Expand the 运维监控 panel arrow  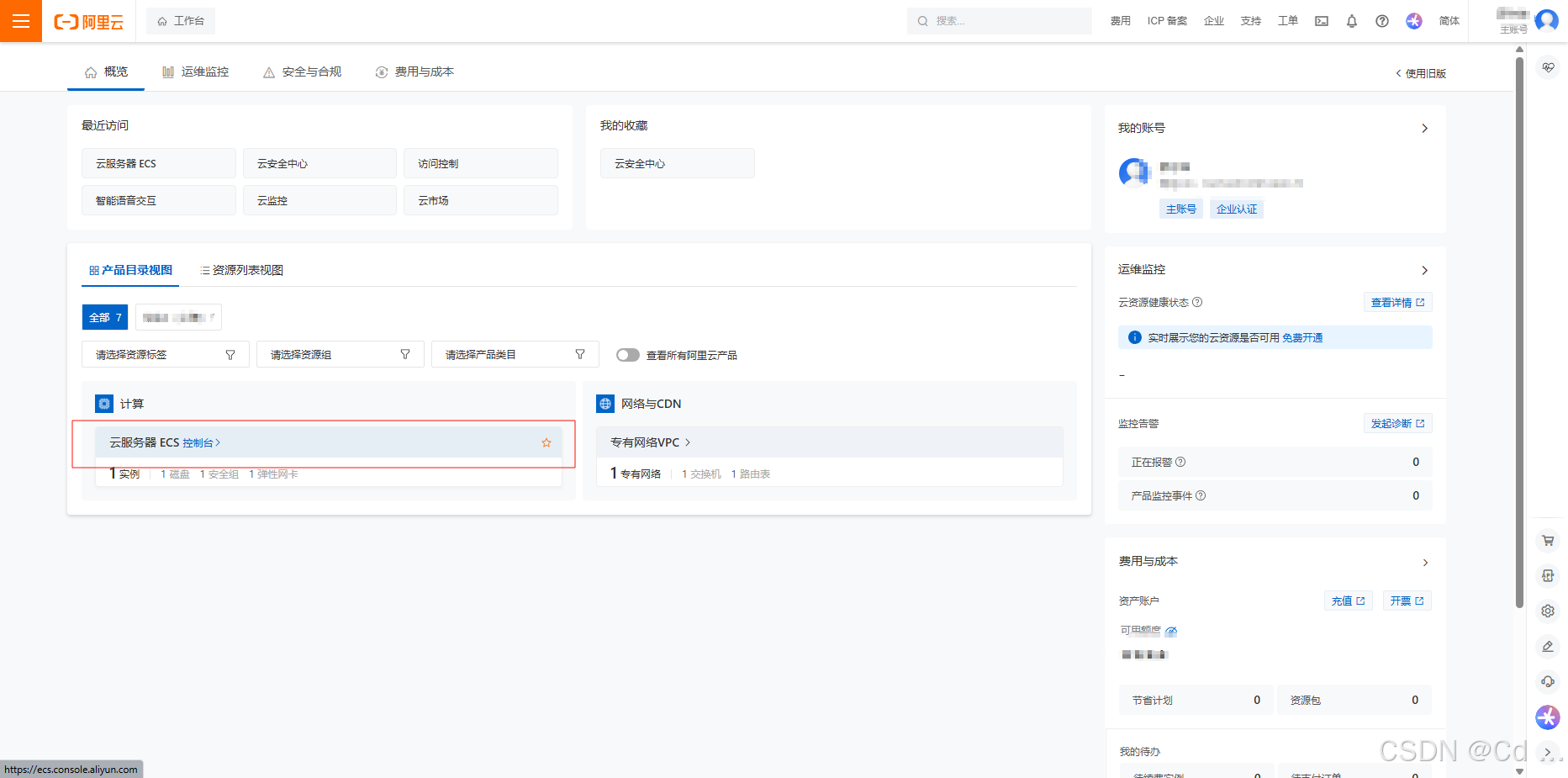click(x=1424, y=270)
